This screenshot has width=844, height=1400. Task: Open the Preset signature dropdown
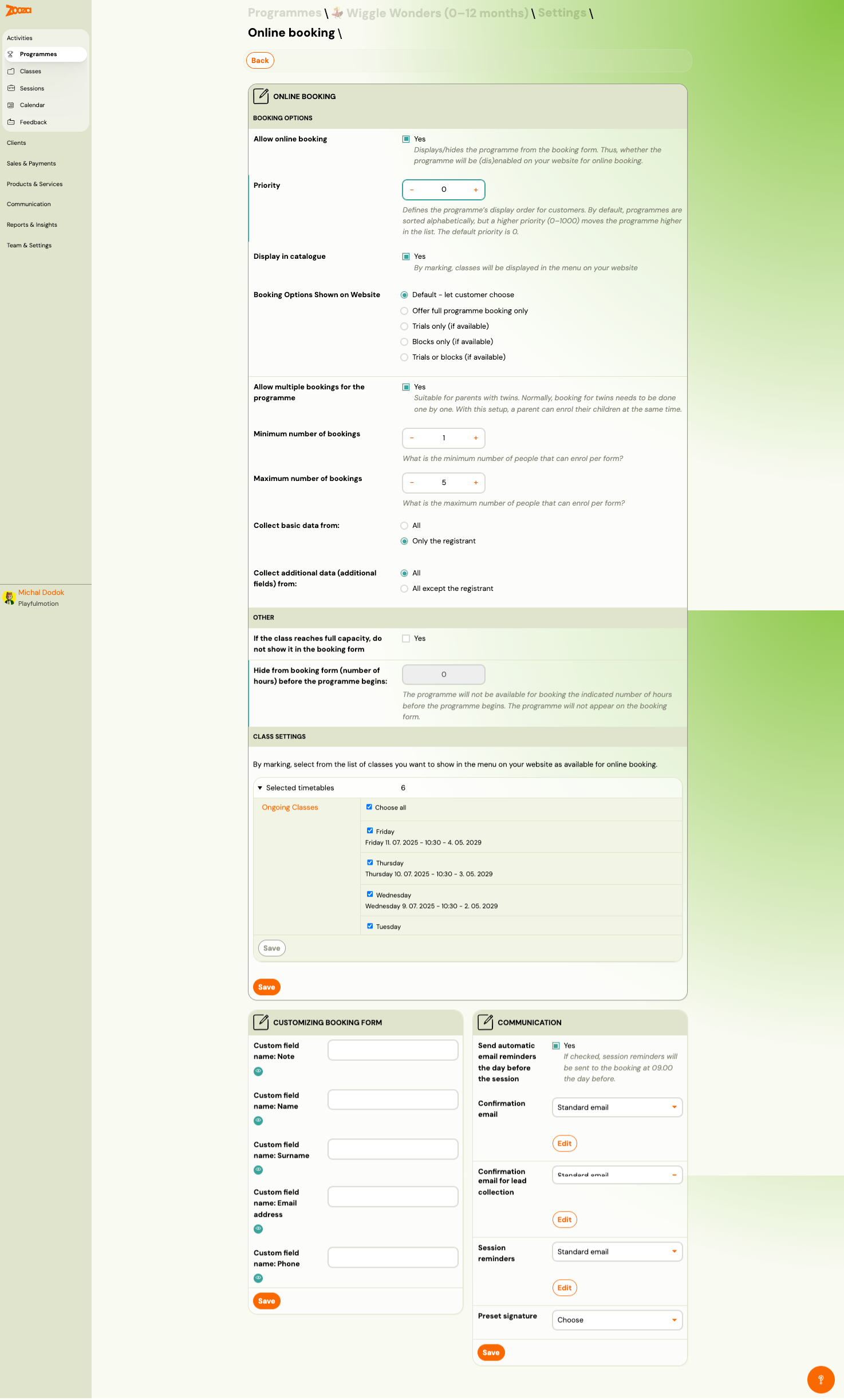pyautogui.click(x=617, y=1320)
